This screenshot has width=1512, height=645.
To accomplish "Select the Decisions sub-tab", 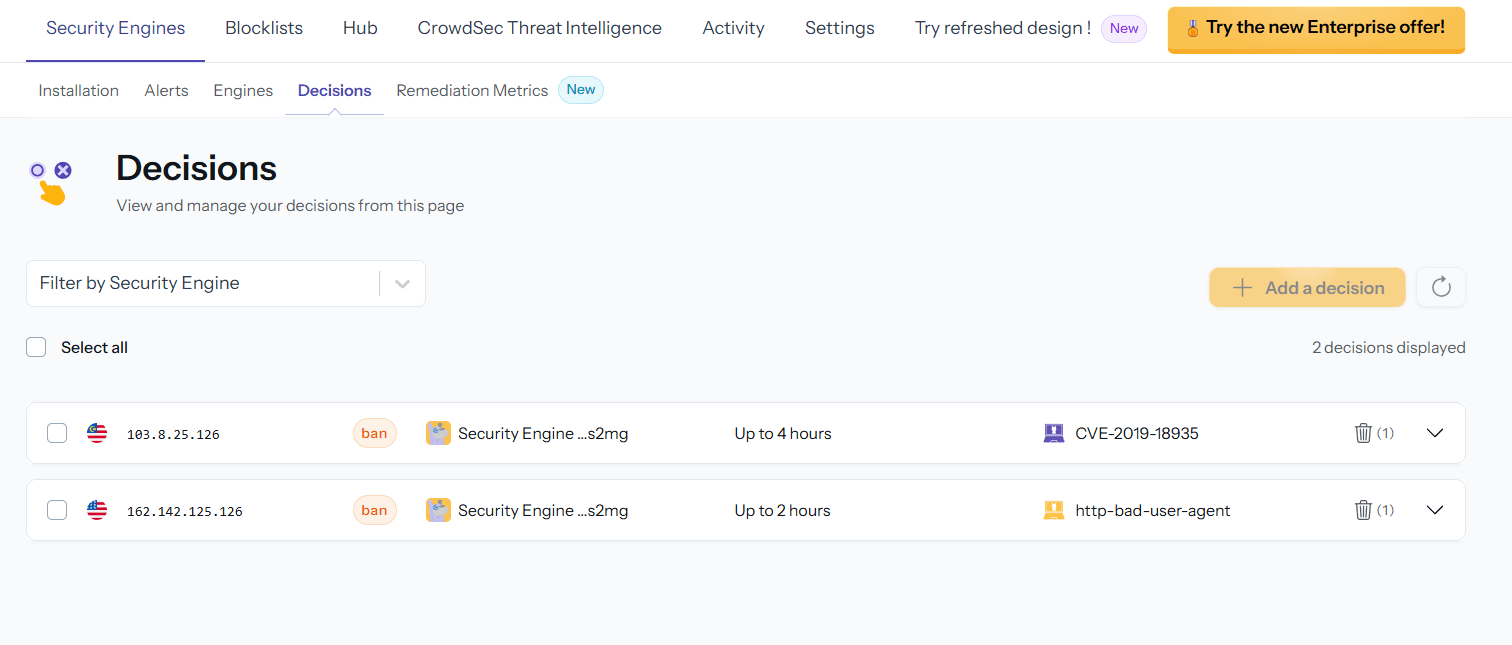I will pyautogui.click(x=334, y=90).
